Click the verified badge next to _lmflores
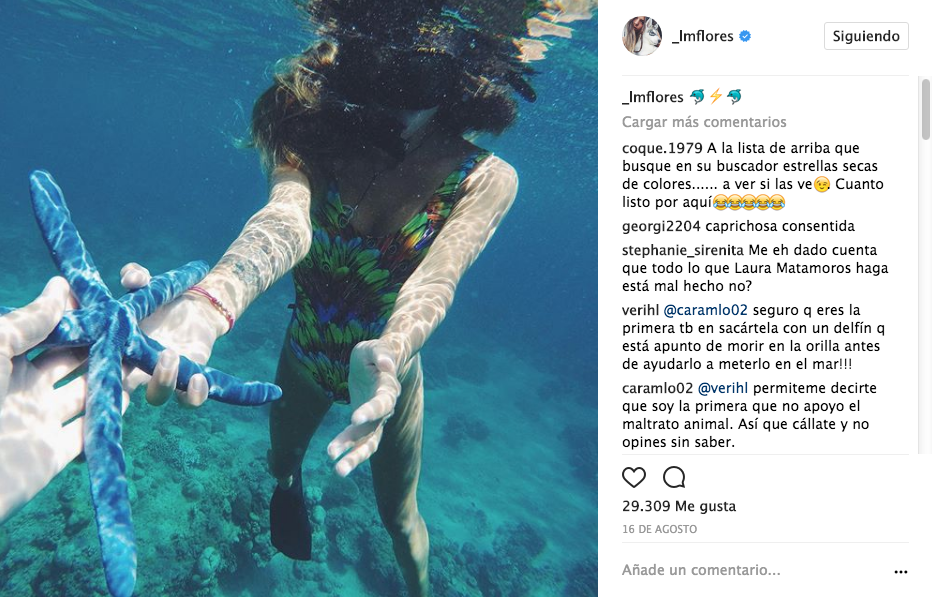Screen dimensions: 932x597 pos(745,36)
